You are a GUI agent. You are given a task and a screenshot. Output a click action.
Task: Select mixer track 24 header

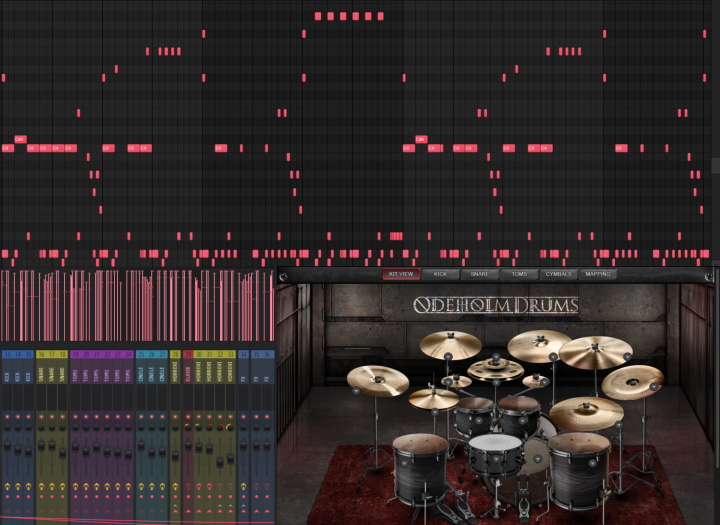click(128, 354)
